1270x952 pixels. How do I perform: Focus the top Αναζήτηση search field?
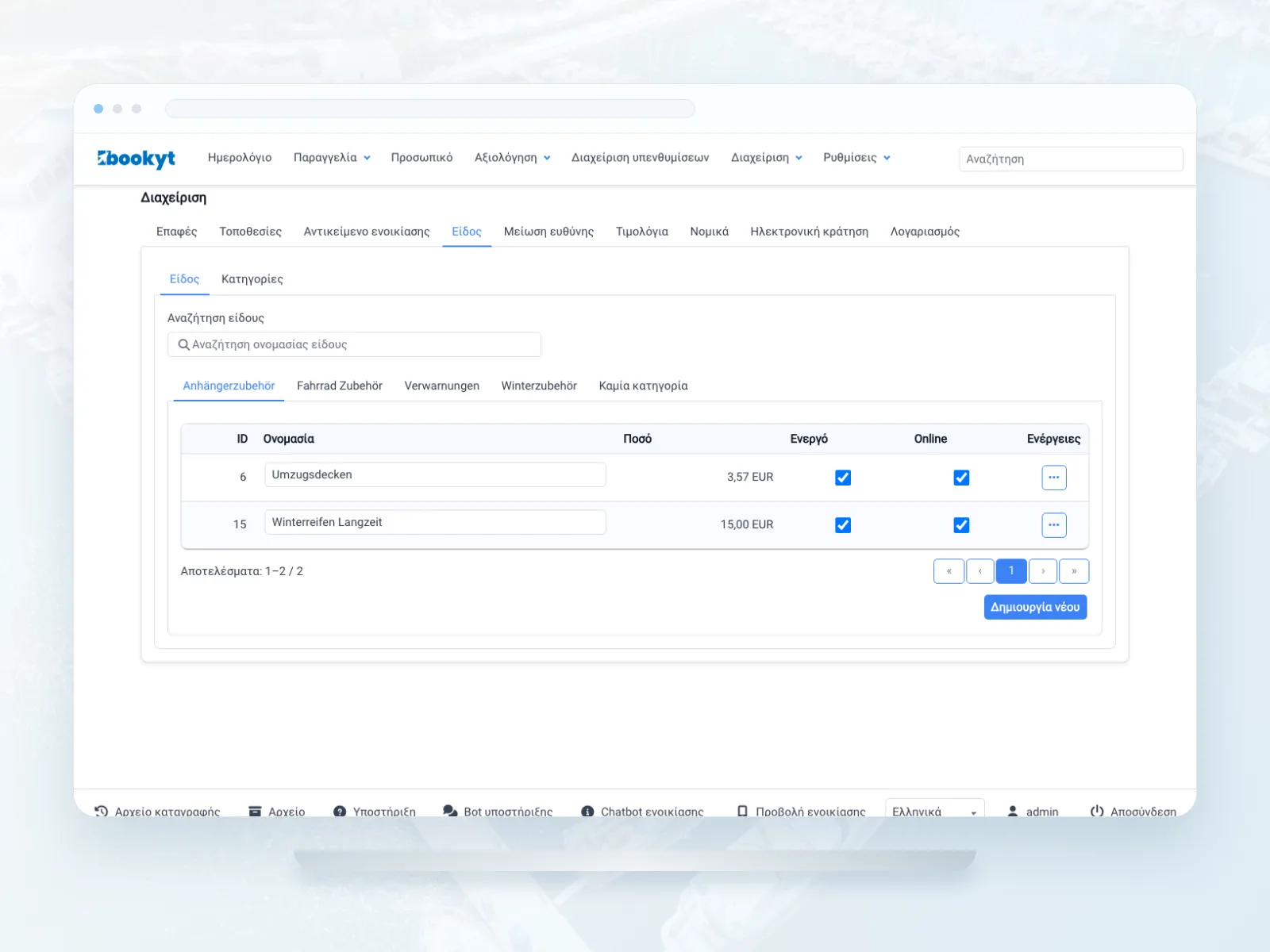point(1071,159)
